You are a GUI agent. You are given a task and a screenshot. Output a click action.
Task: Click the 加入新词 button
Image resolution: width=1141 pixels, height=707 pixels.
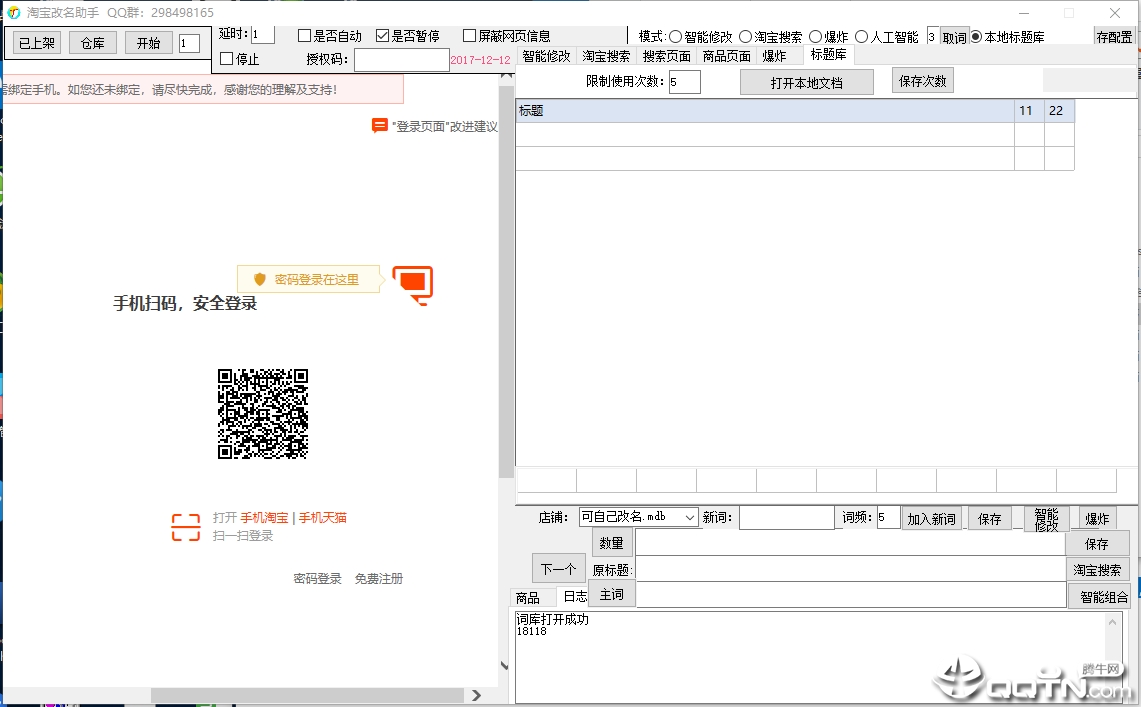[x=931, y=519]
